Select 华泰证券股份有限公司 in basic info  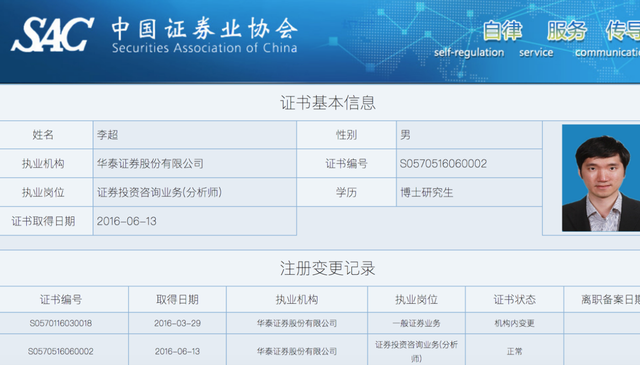tap(150, 164)
